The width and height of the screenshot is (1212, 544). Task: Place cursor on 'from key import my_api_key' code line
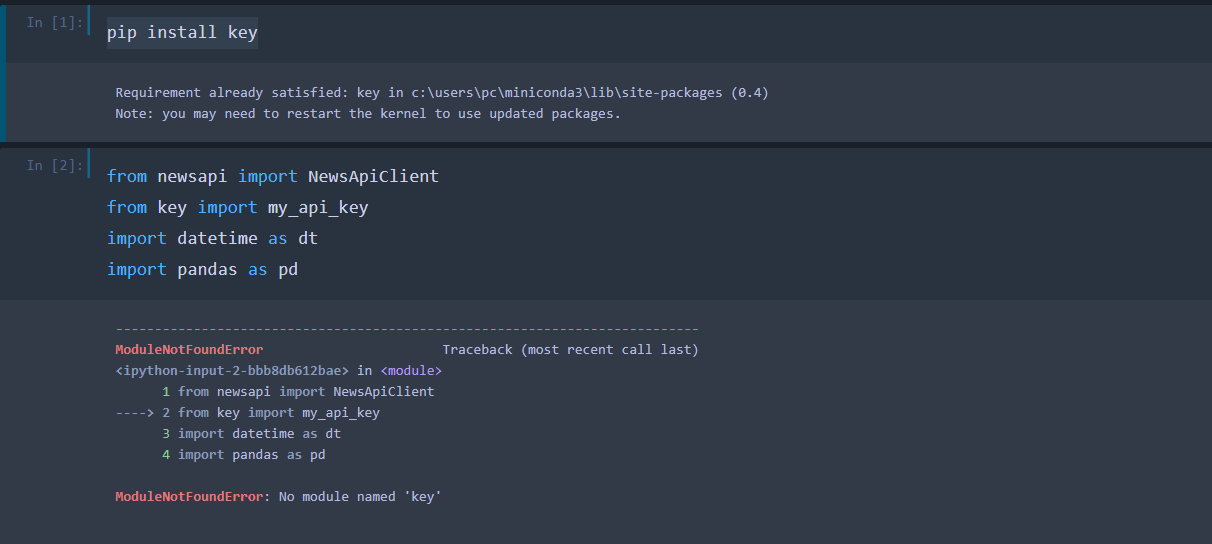click(x=237, y=207)
